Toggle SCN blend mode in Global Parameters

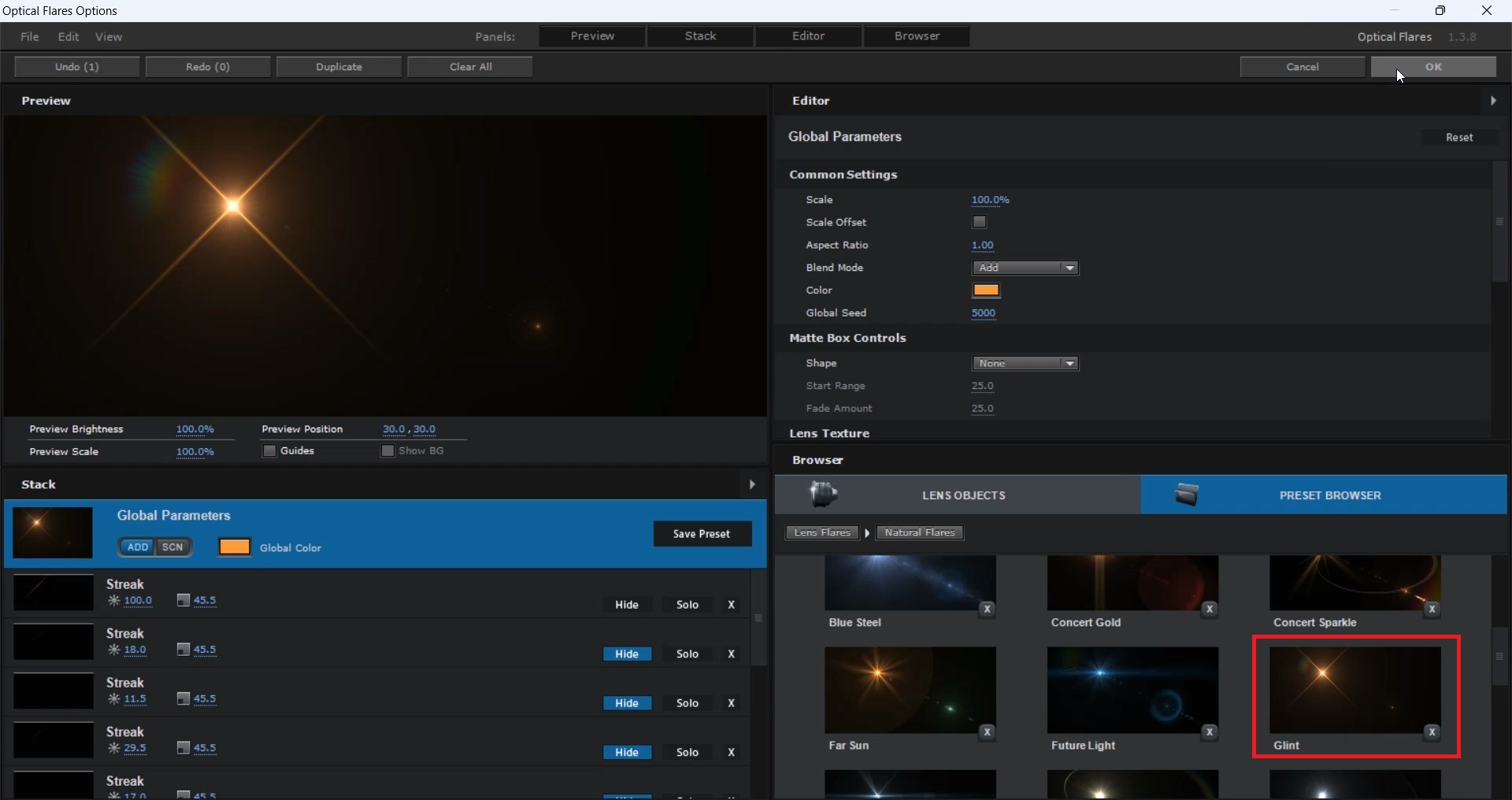[173, 547]
